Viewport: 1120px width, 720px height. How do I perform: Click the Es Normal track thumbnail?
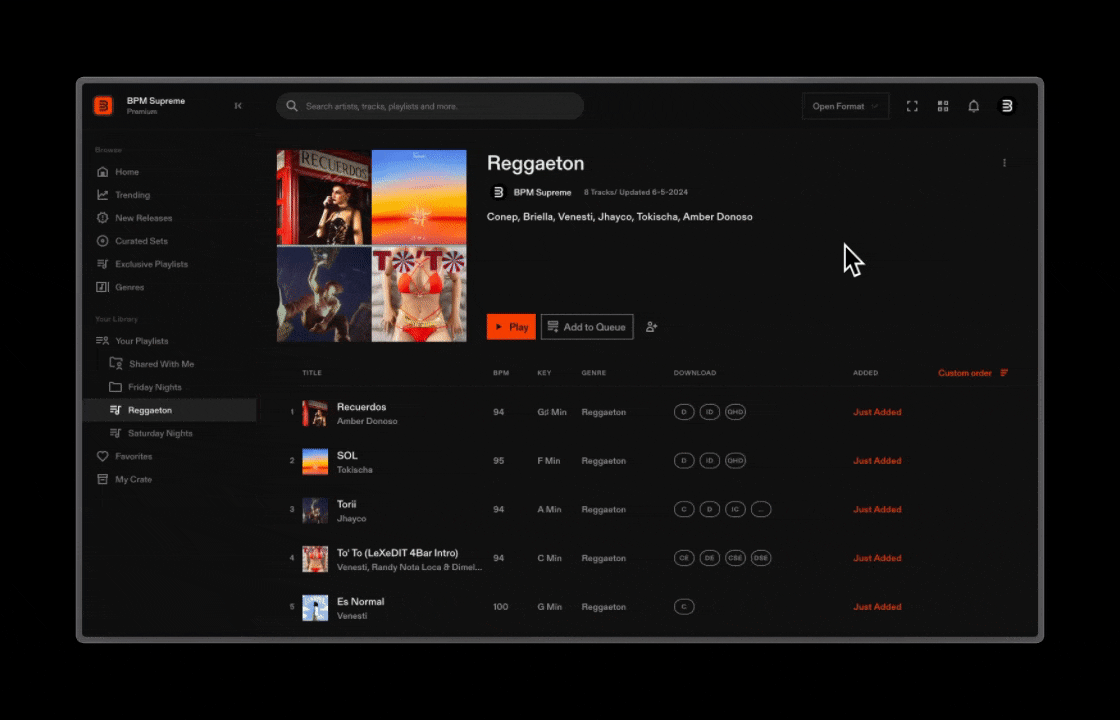[315, 608]
